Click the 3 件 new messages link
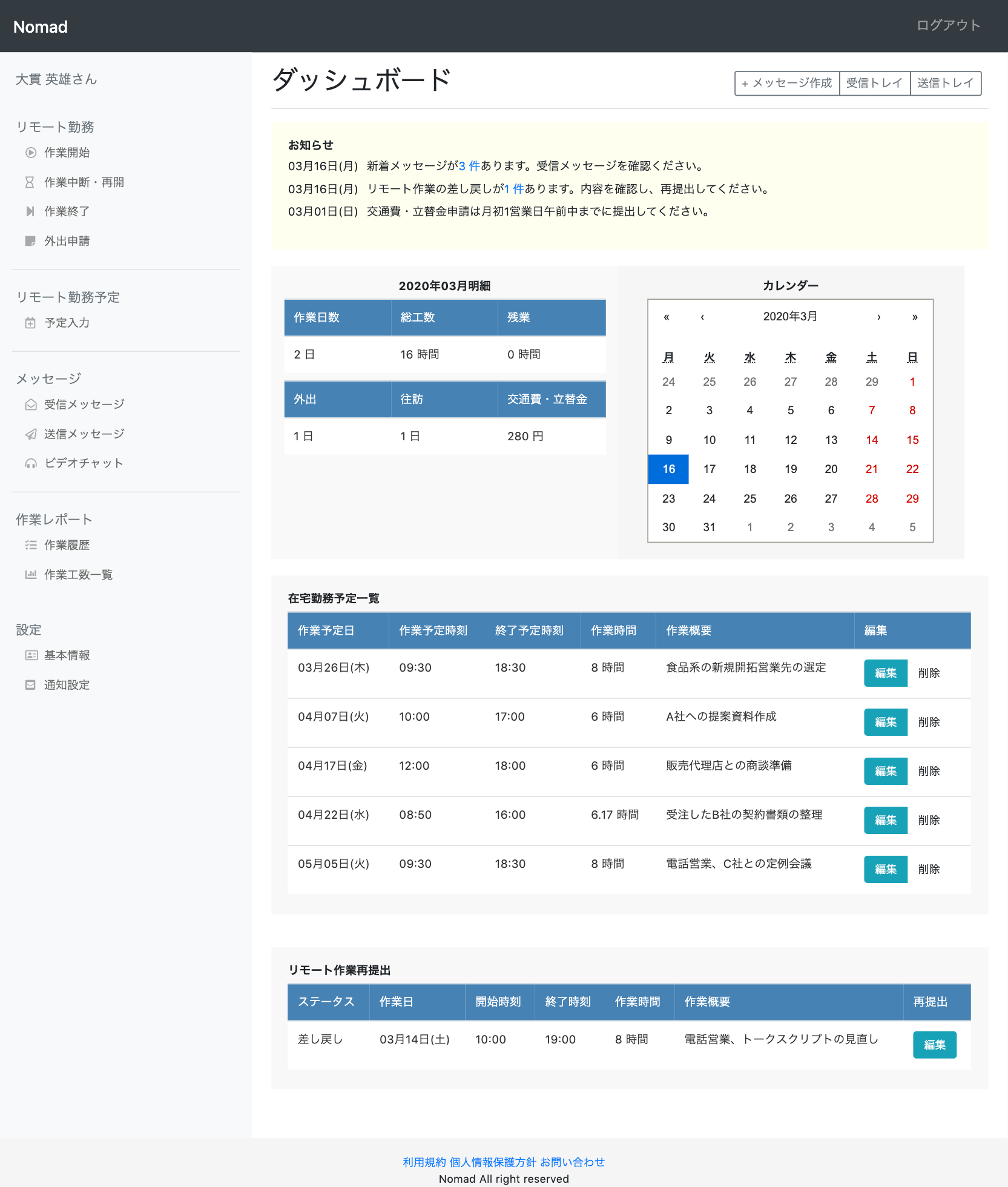 [469, 166]
